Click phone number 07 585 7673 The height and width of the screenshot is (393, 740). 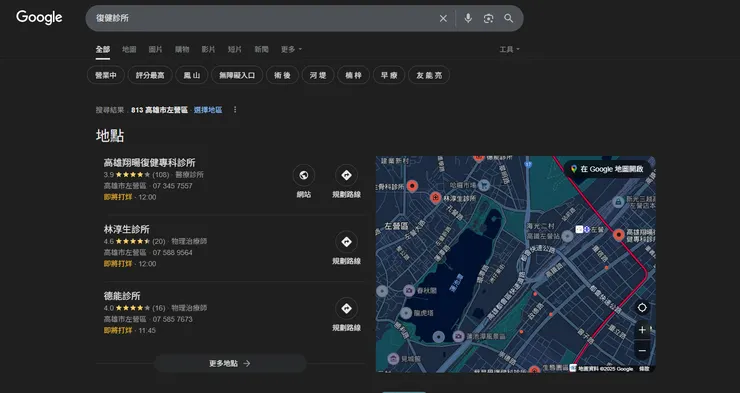pyautogui.click(x=172, y=319)
